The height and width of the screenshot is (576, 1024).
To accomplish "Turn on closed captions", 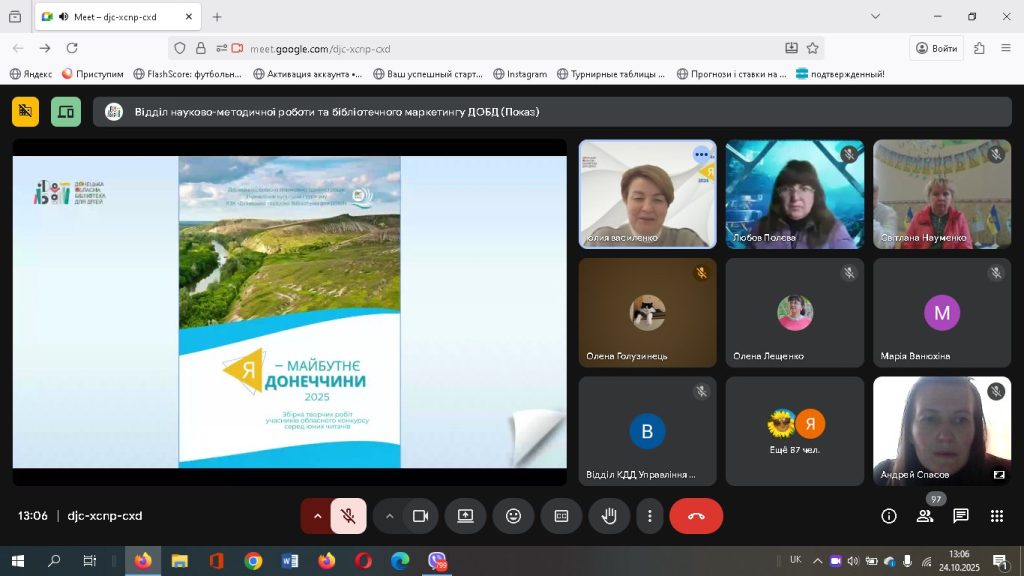I will pos(561,516).
